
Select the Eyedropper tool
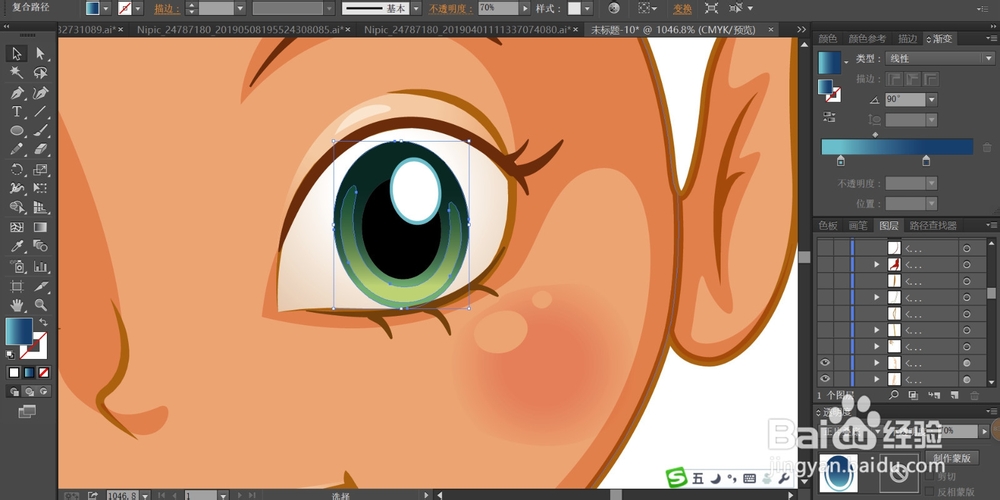(x=17, y=246)
